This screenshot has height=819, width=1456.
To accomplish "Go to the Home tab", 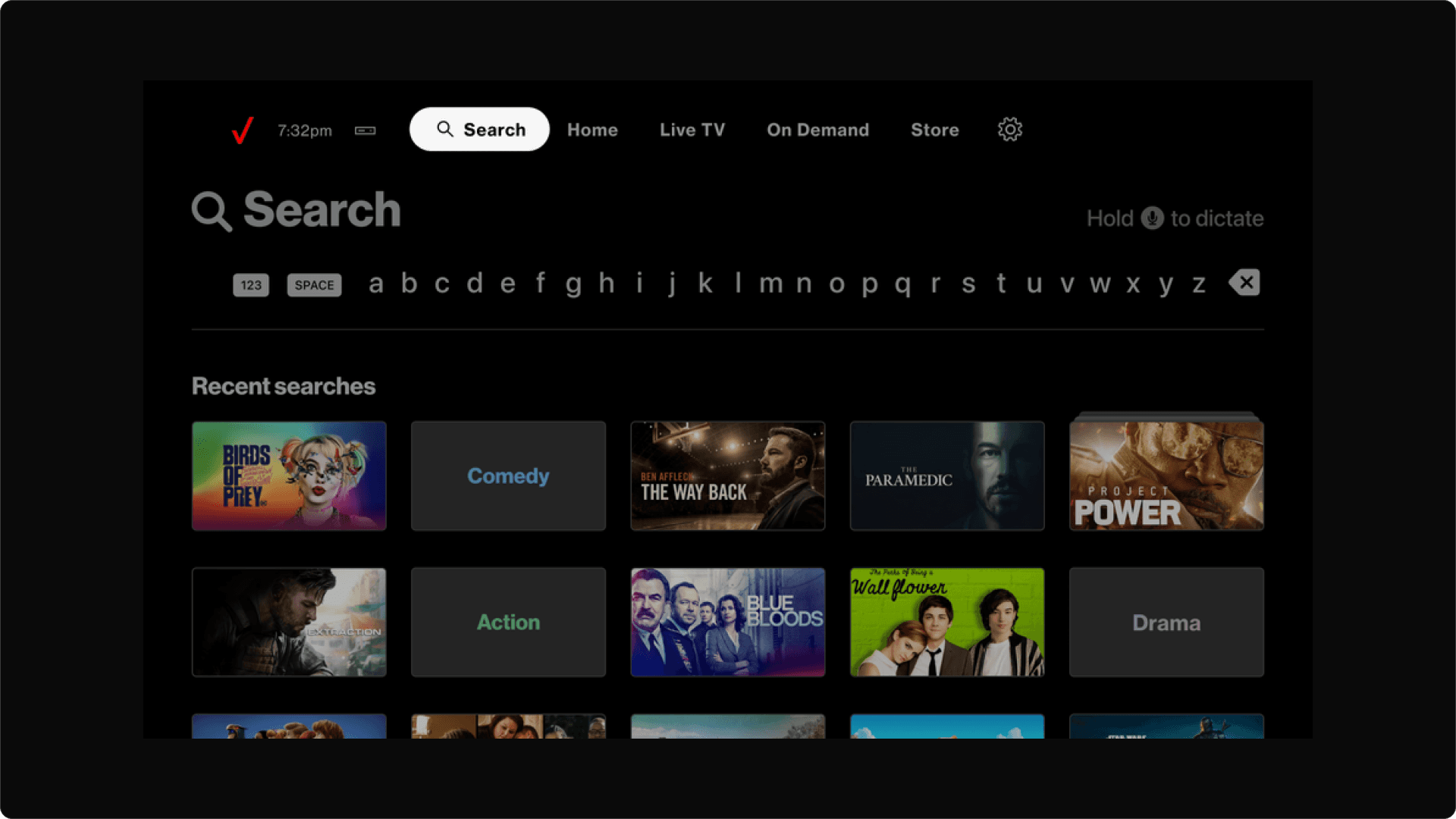I will coord(592,130).
